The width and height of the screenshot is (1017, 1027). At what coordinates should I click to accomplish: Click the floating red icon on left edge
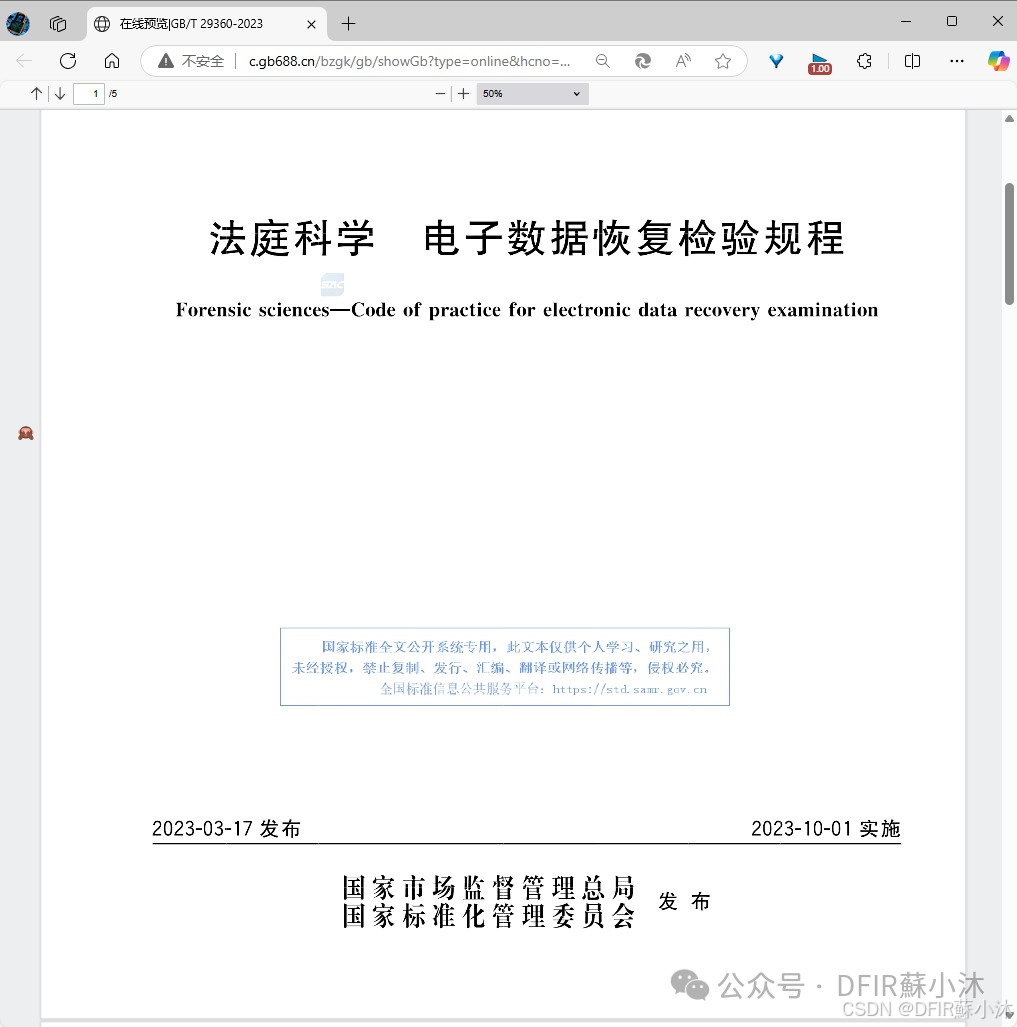(26, 433)
